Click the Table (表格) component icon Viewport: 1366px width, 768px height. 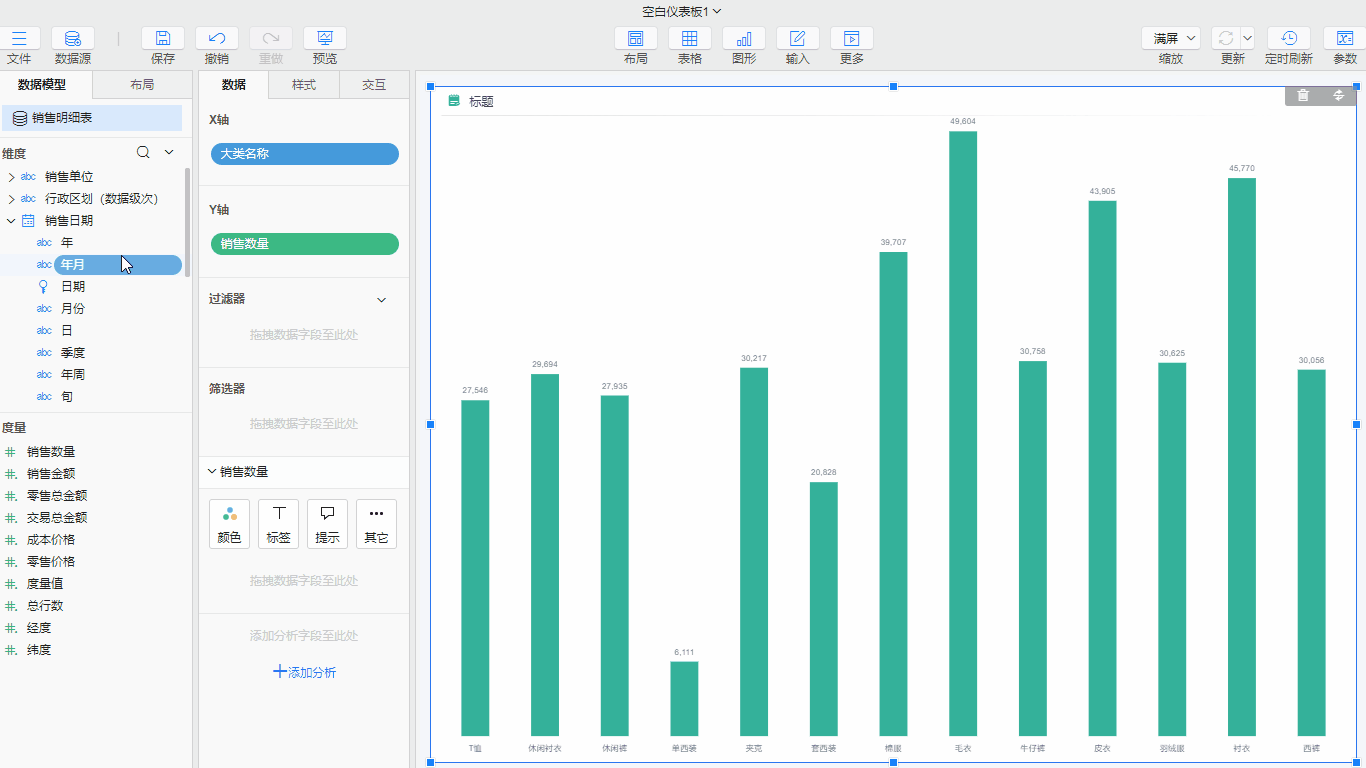pyautogui.click(x=689, y=39)
